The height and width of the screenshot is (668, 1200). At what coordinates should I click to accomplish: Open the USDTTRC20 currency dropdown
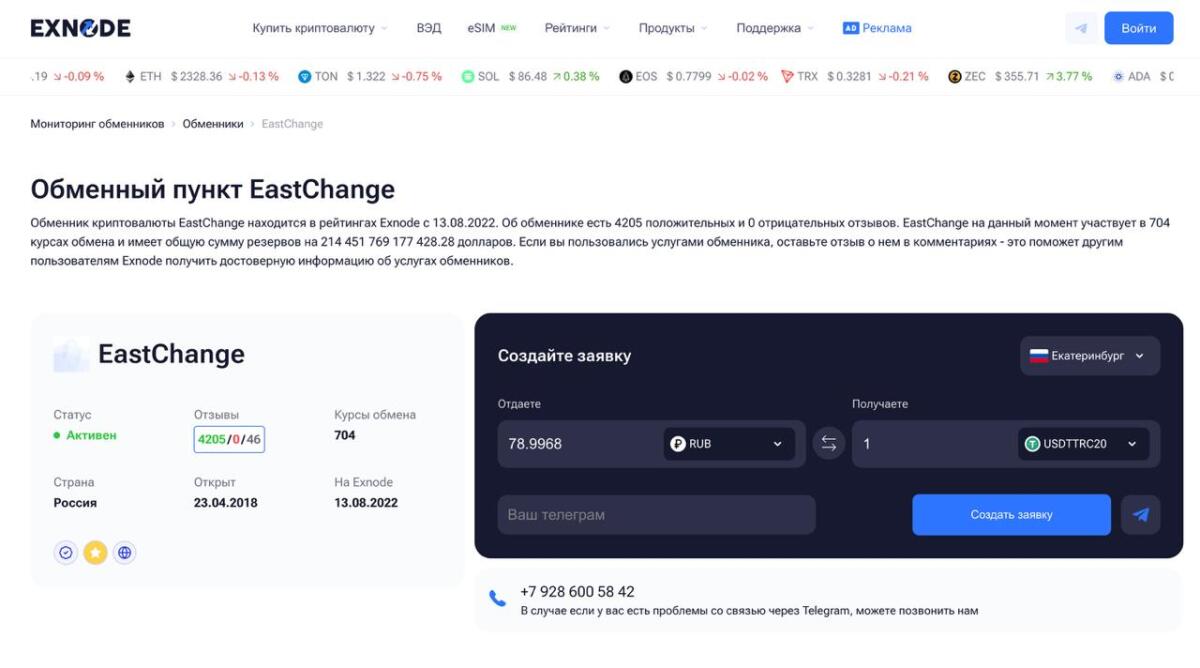coord(1083,444)
